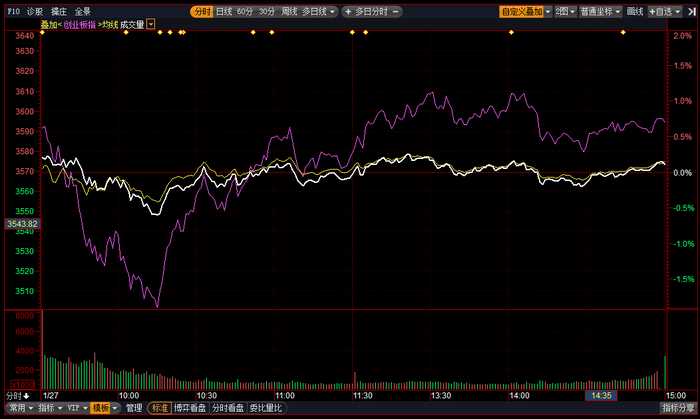Image resolution: width=700 pixels, height=419 pixels.
Task: Open the 操庄 menu item
Action: (x=59, y=12)
